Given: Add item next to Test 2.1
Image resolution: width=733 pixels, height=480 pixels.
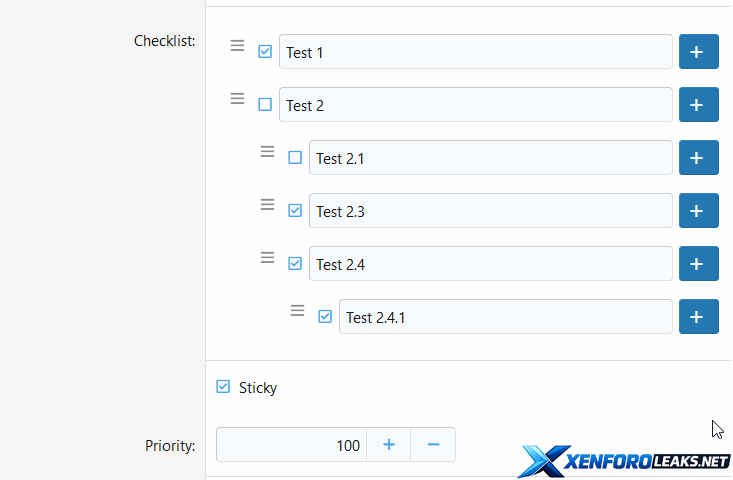Looking at the screenshot, I should [x=698, y=158].
